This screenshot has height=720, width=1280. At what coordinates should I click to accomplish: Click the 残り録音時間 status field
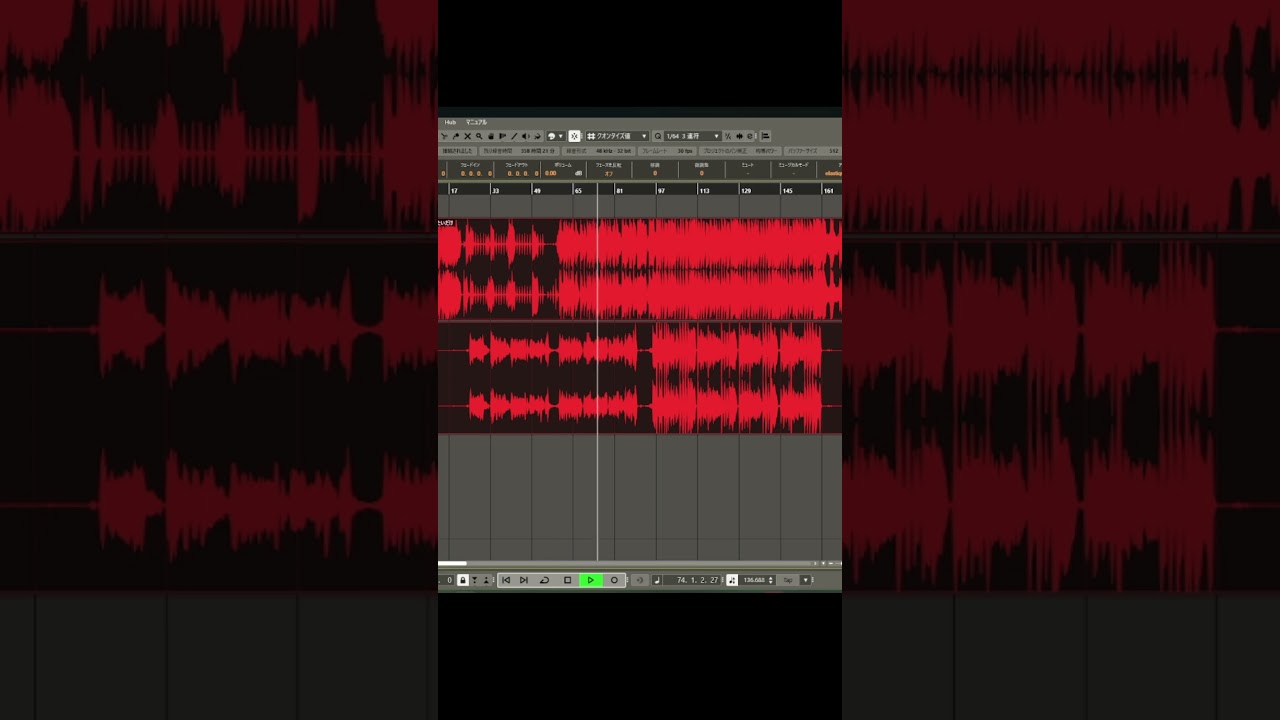pos(519,151)
